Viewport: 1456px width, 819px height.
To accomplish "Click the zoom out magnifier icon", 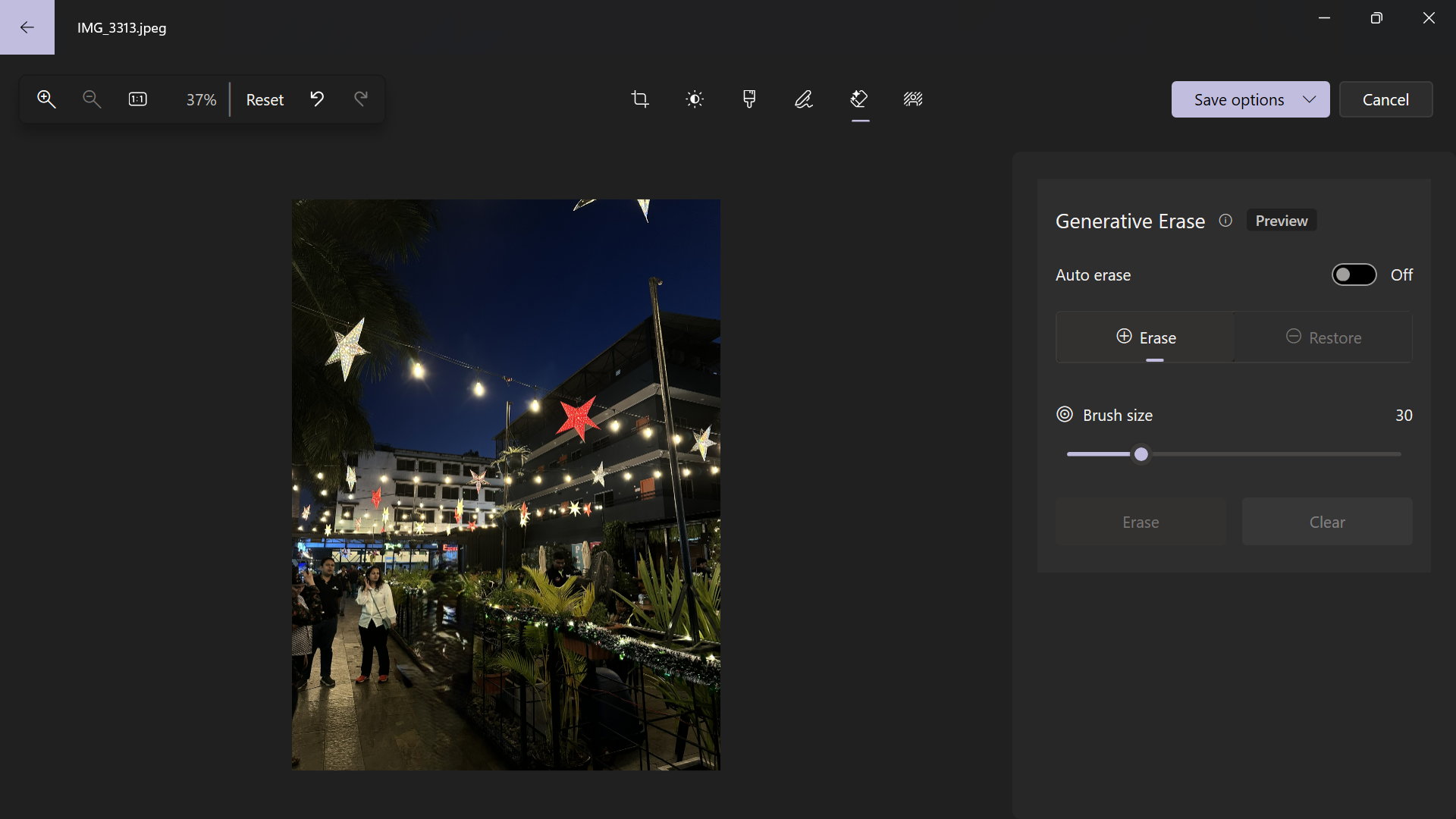I will (92, 99).
